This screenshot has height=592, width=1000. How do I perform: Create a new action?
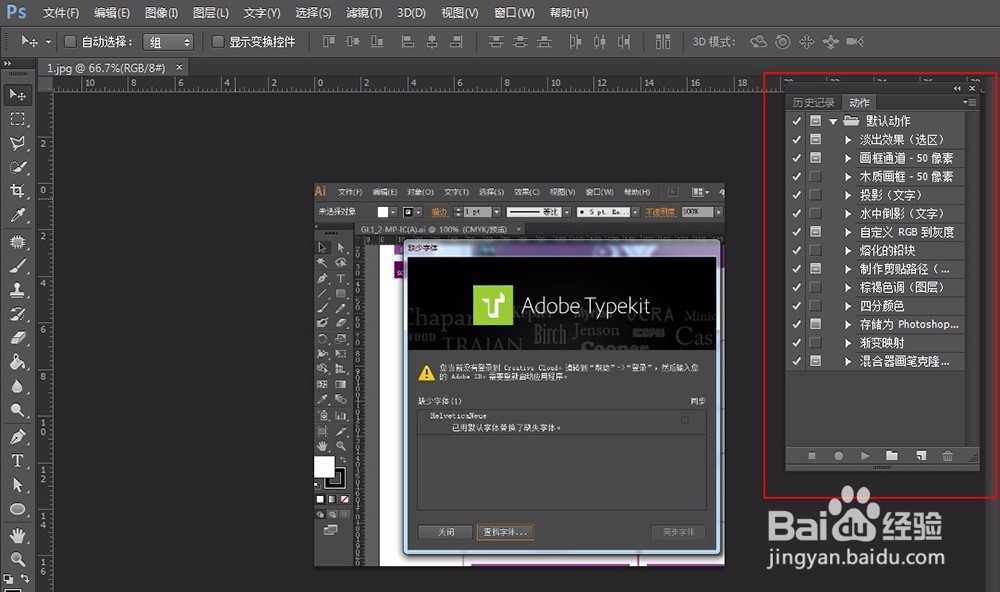pyautogui.click(x=920, y=455)
